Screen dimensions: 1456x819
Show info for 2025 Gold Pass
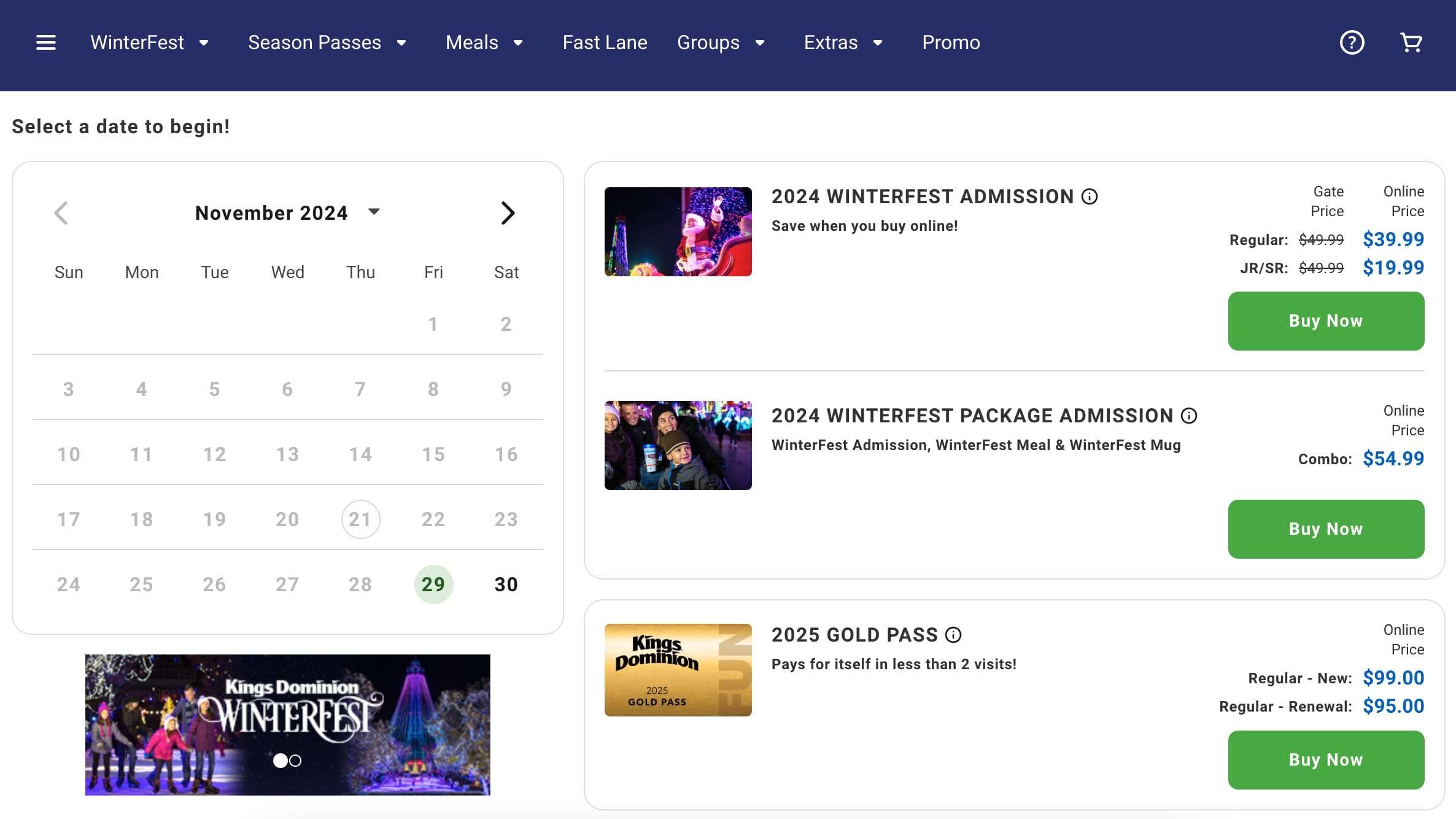point(953,635)
